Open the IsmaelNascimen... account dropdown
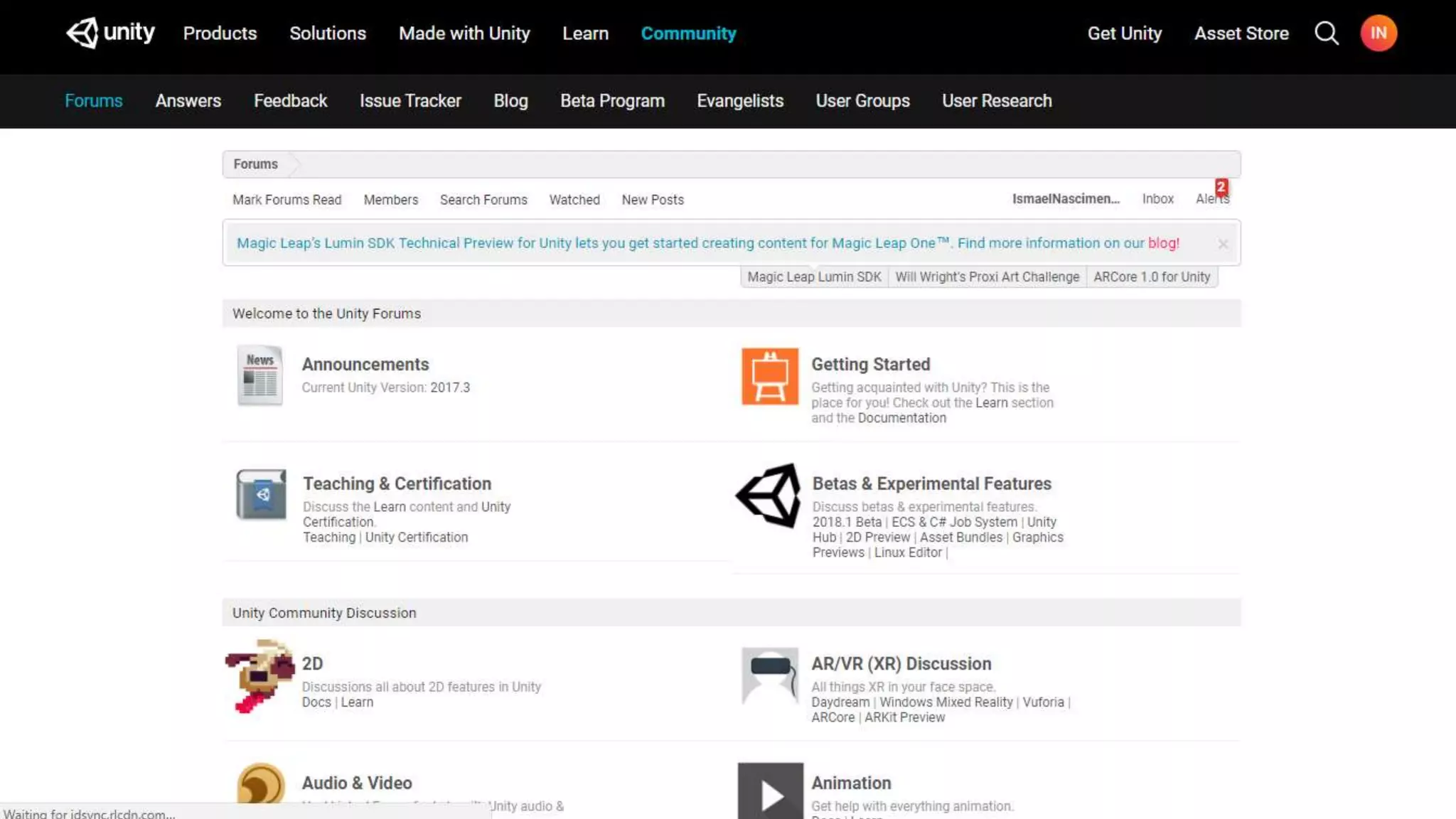 [1065, 199]
